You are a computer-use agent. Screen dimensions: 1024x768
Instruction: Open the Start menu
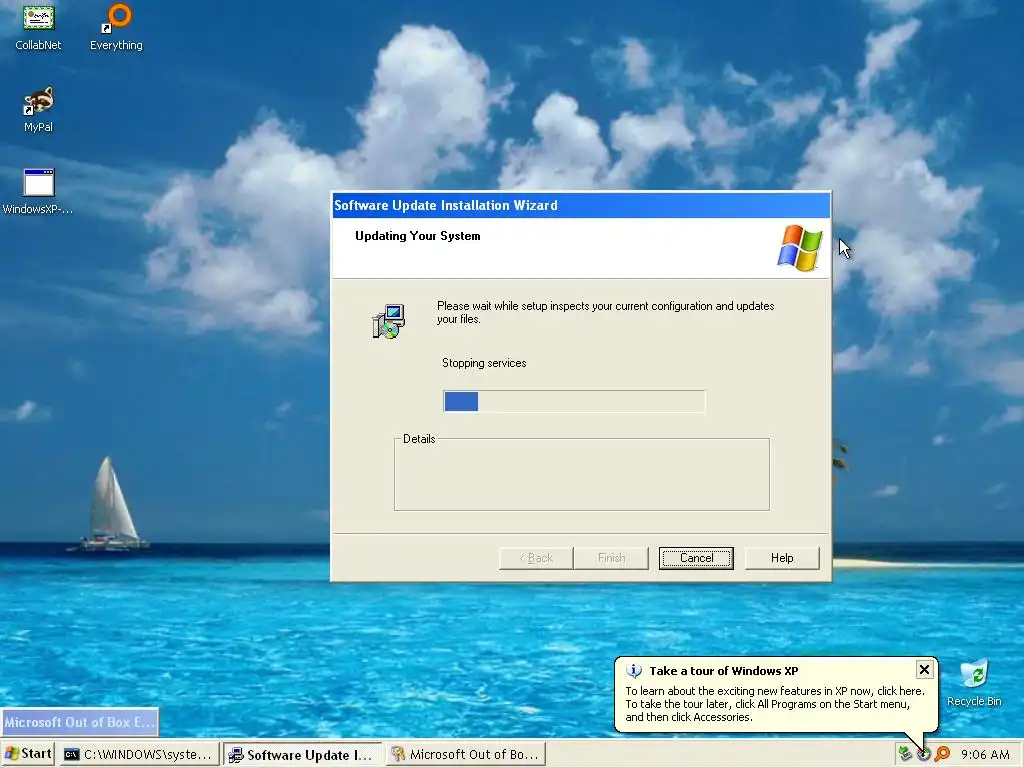tap(27, 754)
